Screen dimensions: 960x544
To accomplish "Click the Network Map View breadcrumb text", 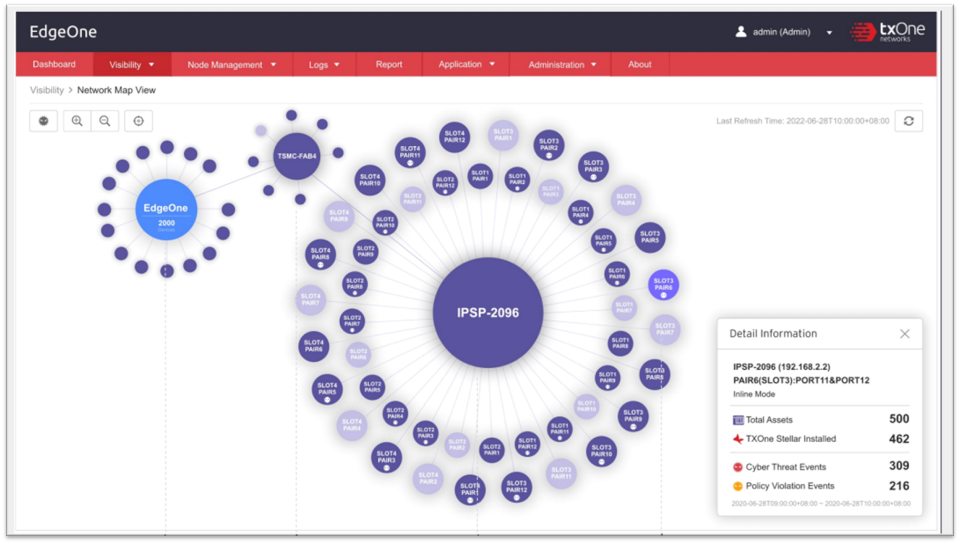I will click(116, 90).
